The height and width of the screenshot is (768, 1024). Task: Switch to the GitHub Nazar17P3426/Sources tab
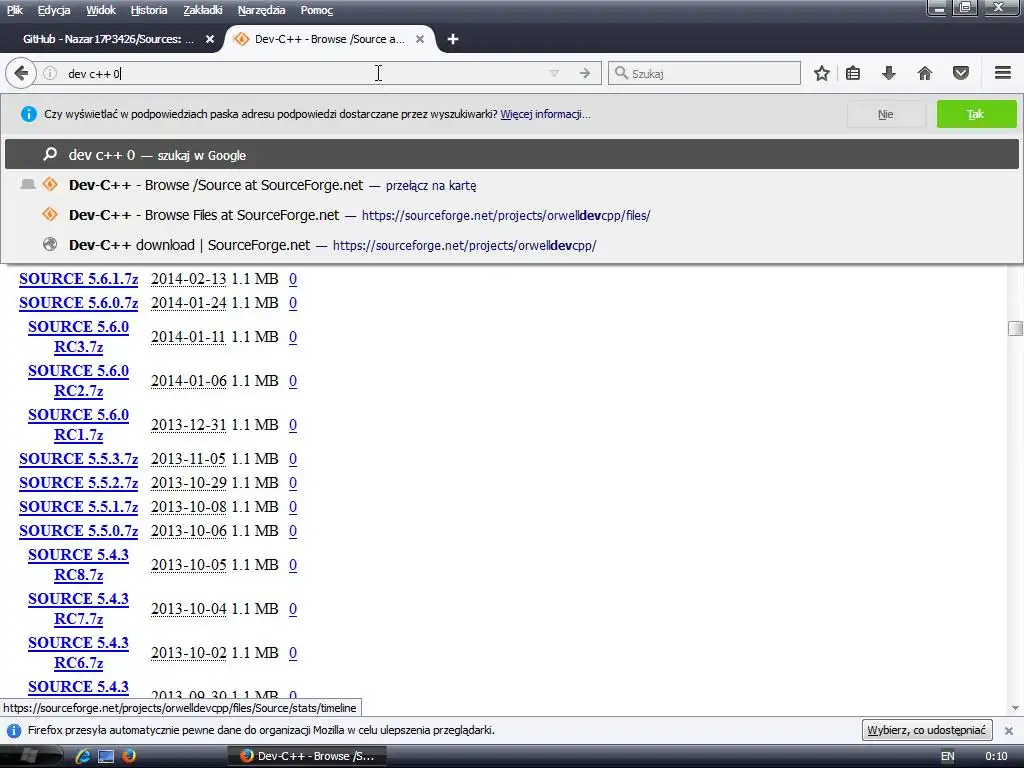click(108, 39)
